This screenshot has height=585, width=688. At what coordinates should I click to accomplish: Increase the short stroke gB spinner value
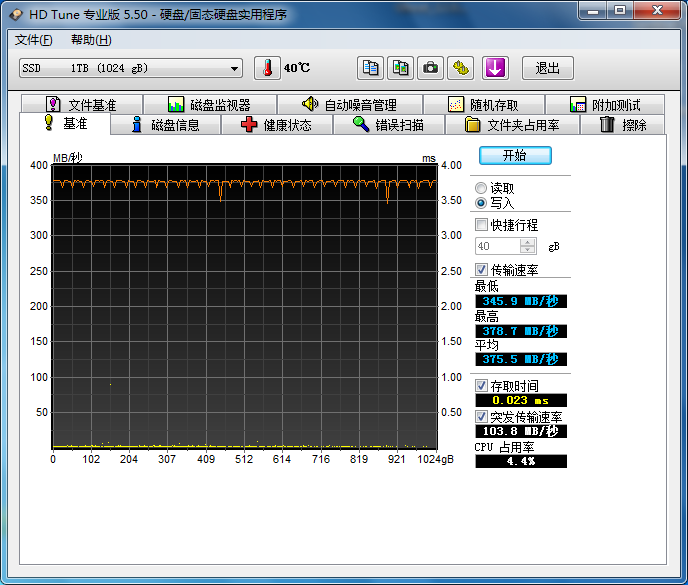coord(528,242)
